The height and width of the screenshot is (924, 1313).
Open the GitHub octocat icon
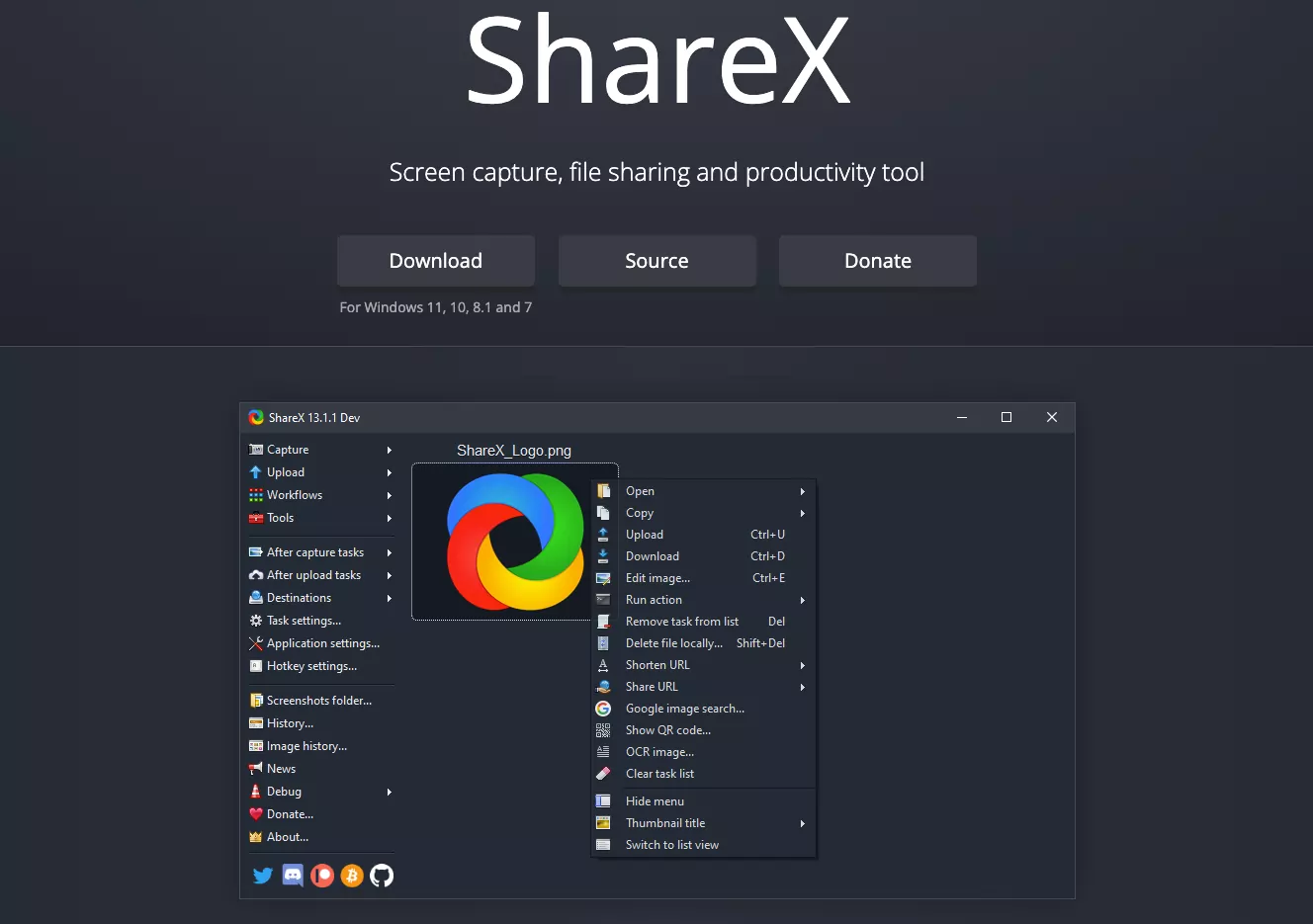[x=382, y=876]
